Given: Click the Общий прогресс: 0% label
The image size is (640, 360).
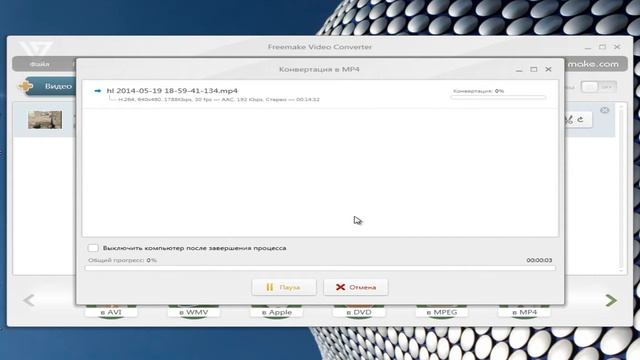Looking at the screenshot, I should coord(122,260).
